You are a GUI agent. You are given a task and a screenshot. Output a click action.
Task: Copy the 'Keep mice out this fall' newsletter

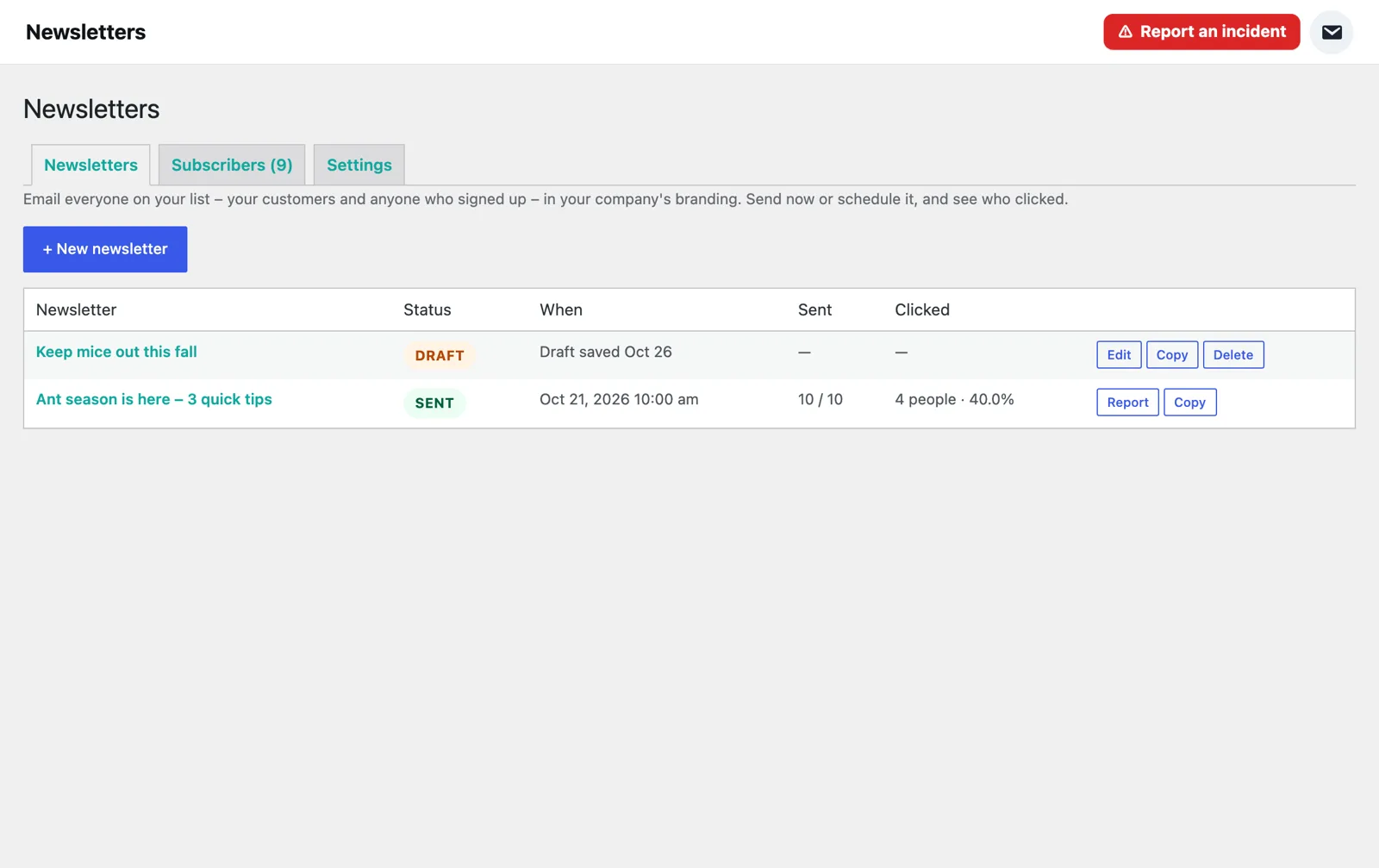1172,354
